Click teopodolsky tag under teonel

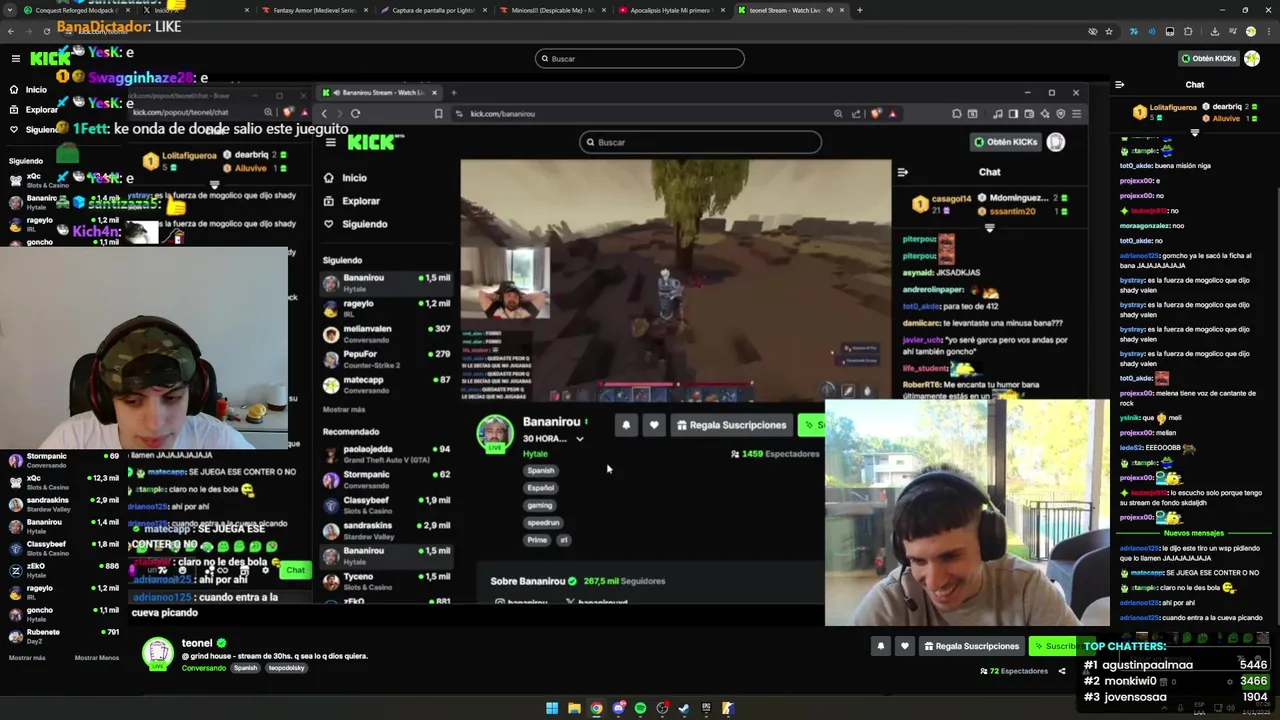pyautogui.click(x=286, y=668)
